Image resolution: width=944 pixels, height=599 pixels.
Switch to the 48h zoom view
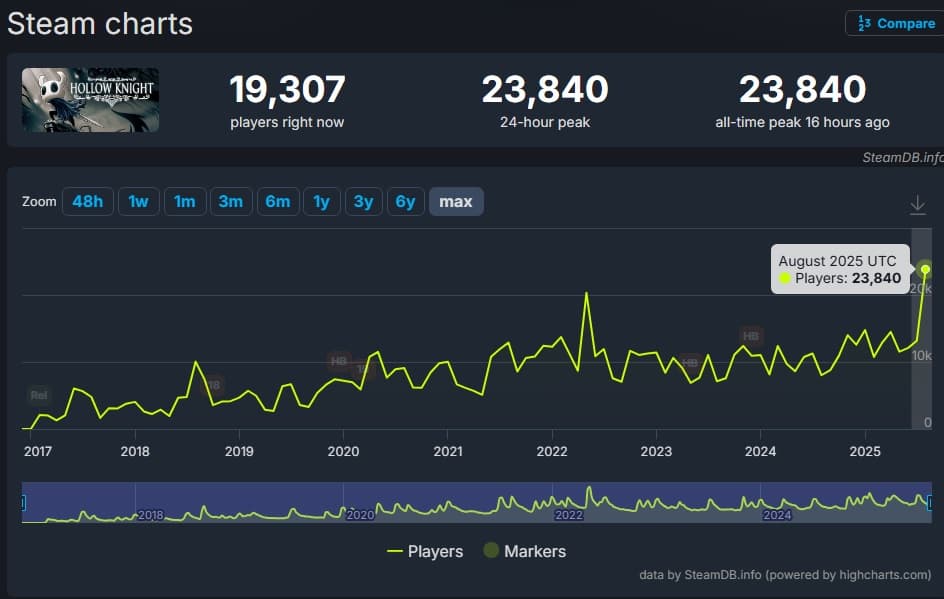point(87,201)
